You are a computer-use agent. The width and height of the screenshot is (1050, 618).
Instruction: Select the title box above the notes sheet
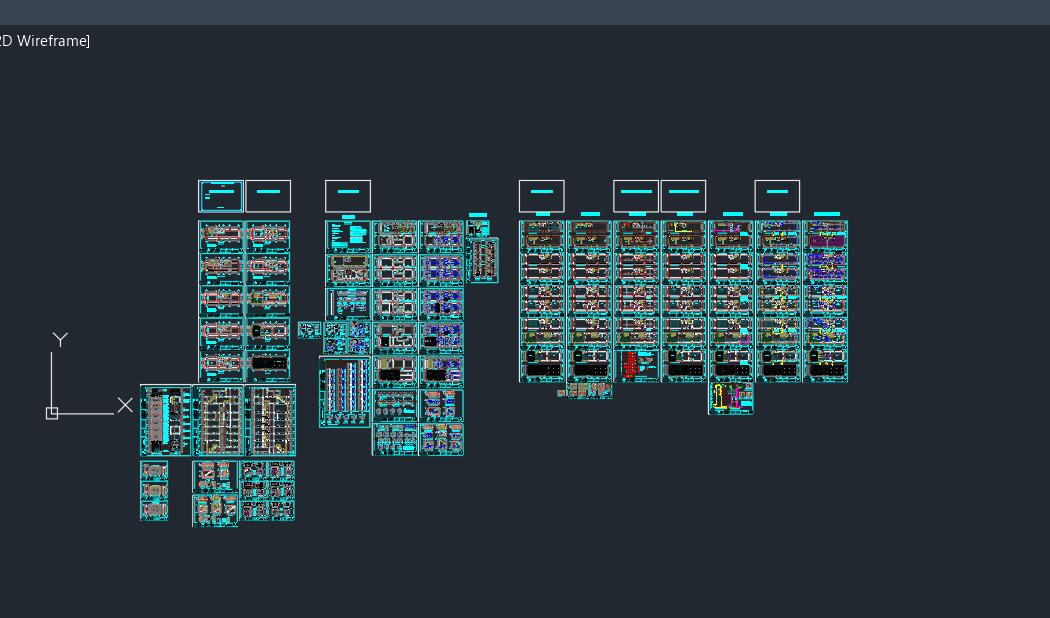click(348, 196)
